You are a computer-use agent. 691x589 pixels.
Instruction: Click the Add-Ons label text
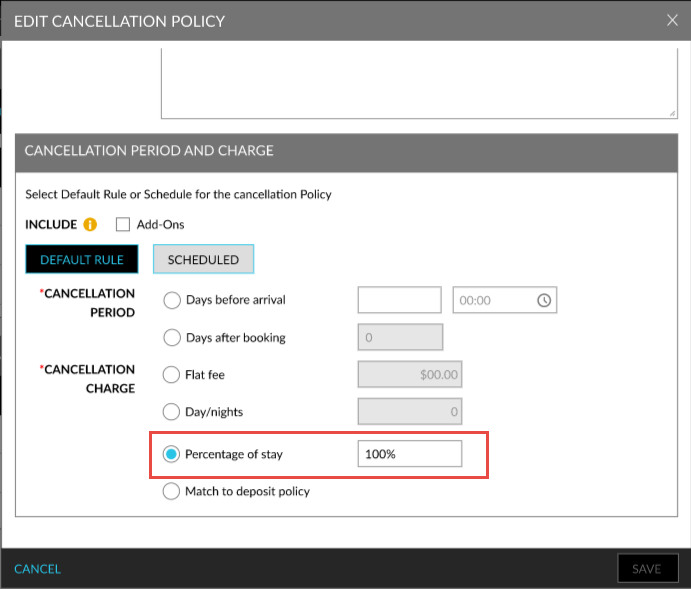point(160,225)
